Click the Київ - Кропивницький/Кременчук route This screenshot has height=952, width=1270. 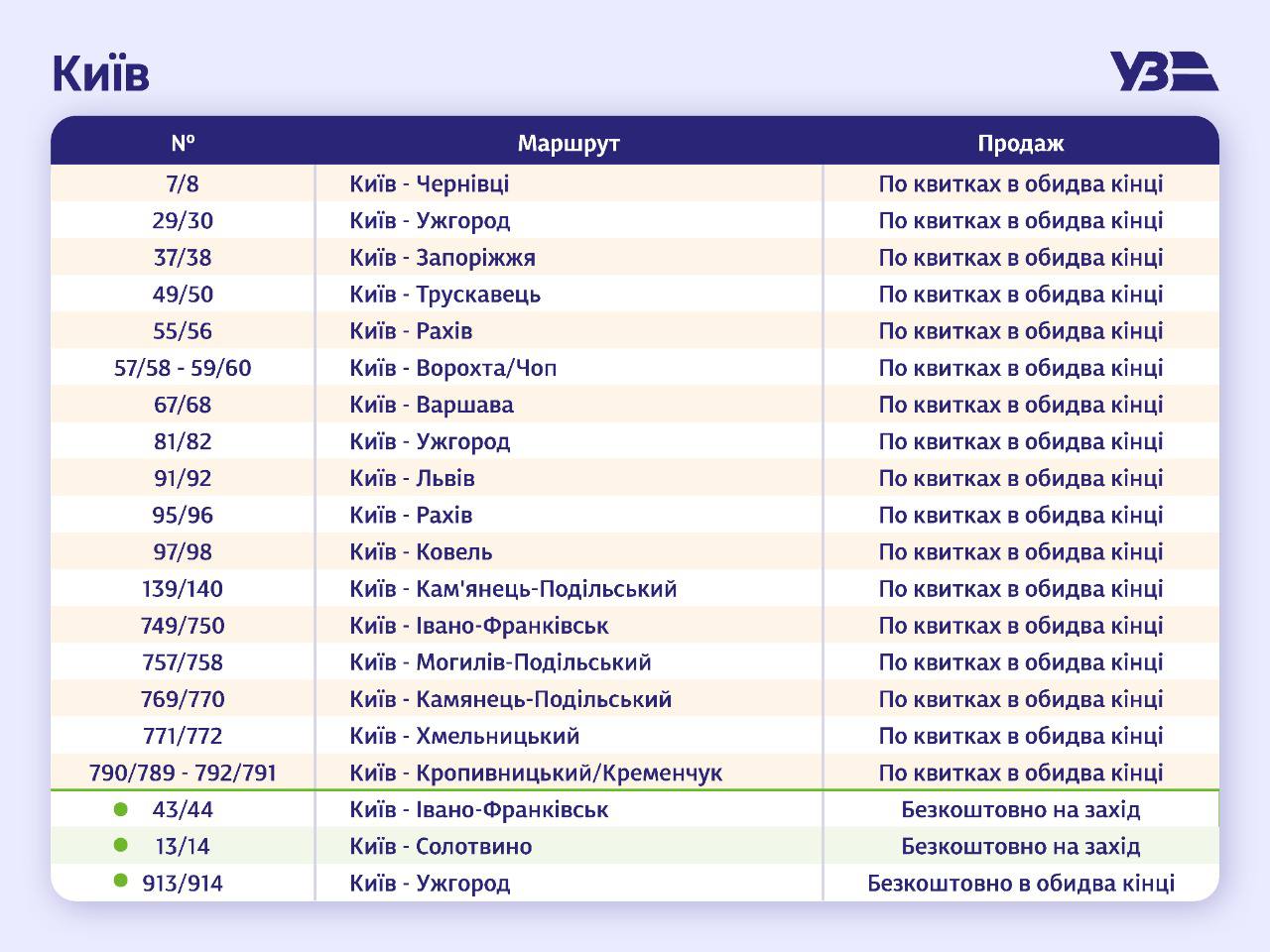click(536, 773)
